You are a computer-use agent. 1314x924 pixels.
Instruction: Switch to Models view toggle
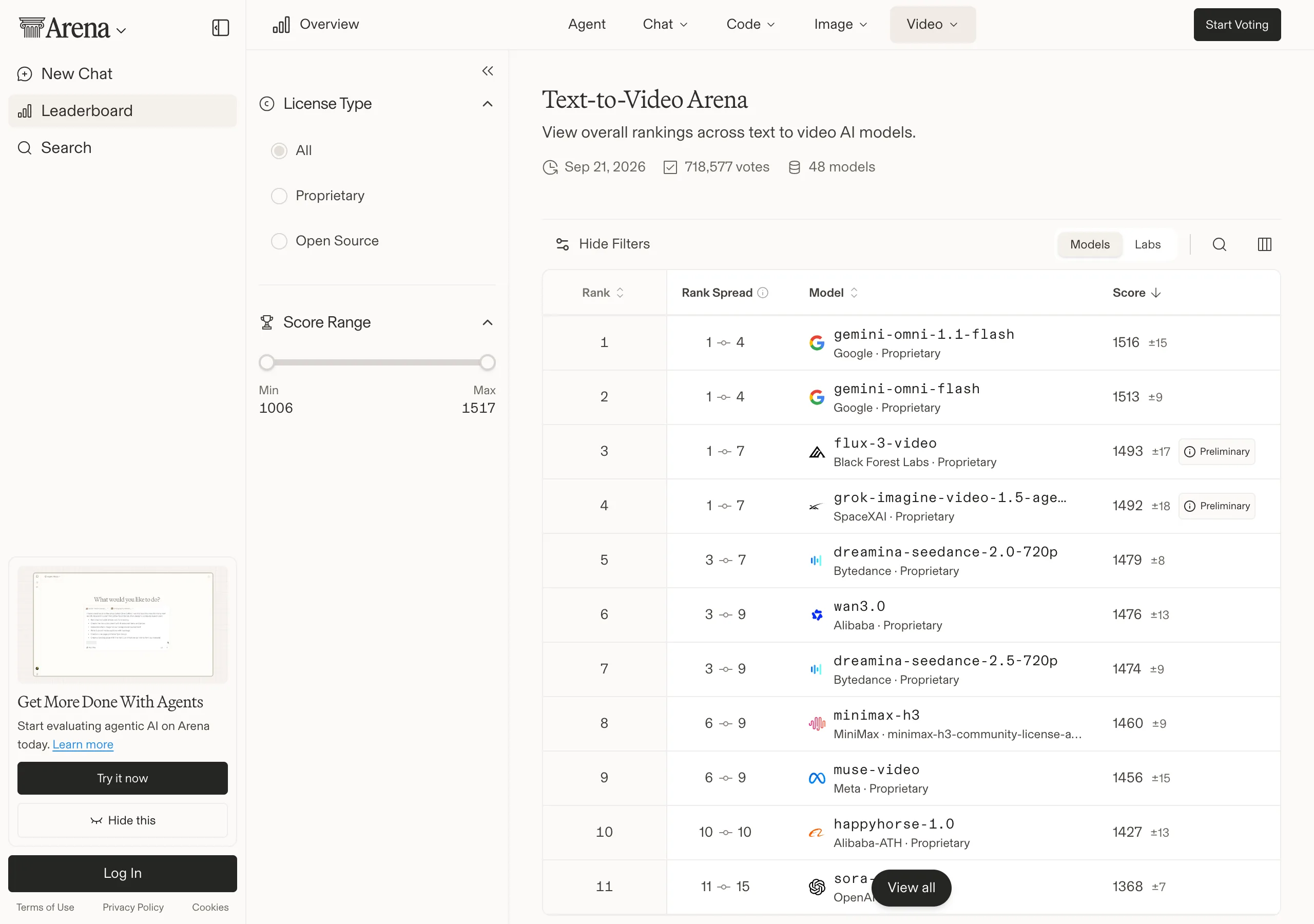1090,244
